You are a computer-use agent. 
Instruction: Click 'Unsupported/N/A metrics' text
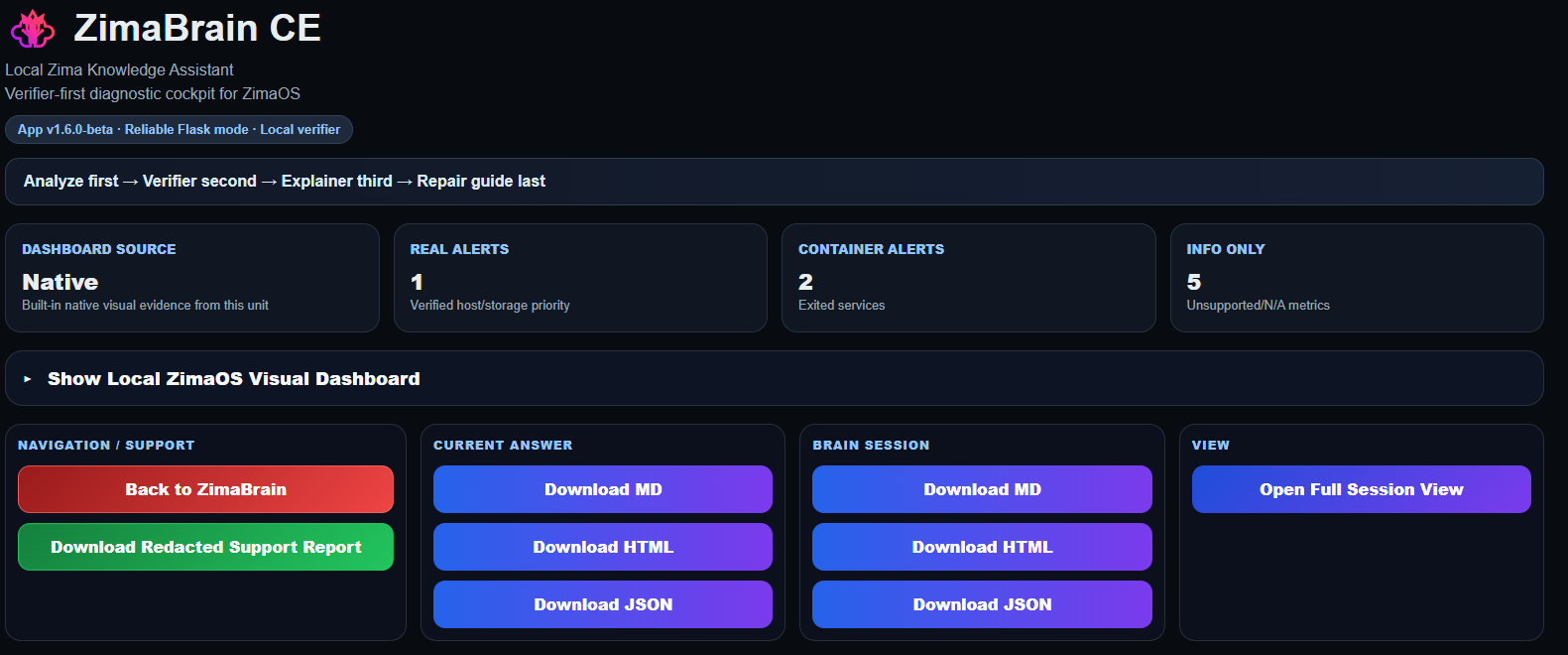1258,305
